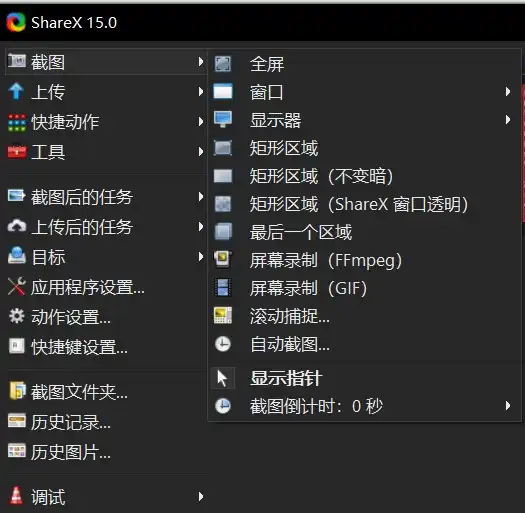This screenshot has width=525, height=513.
Task: Click the 最后一个区域 last region icon
Action: click(223, 231)
